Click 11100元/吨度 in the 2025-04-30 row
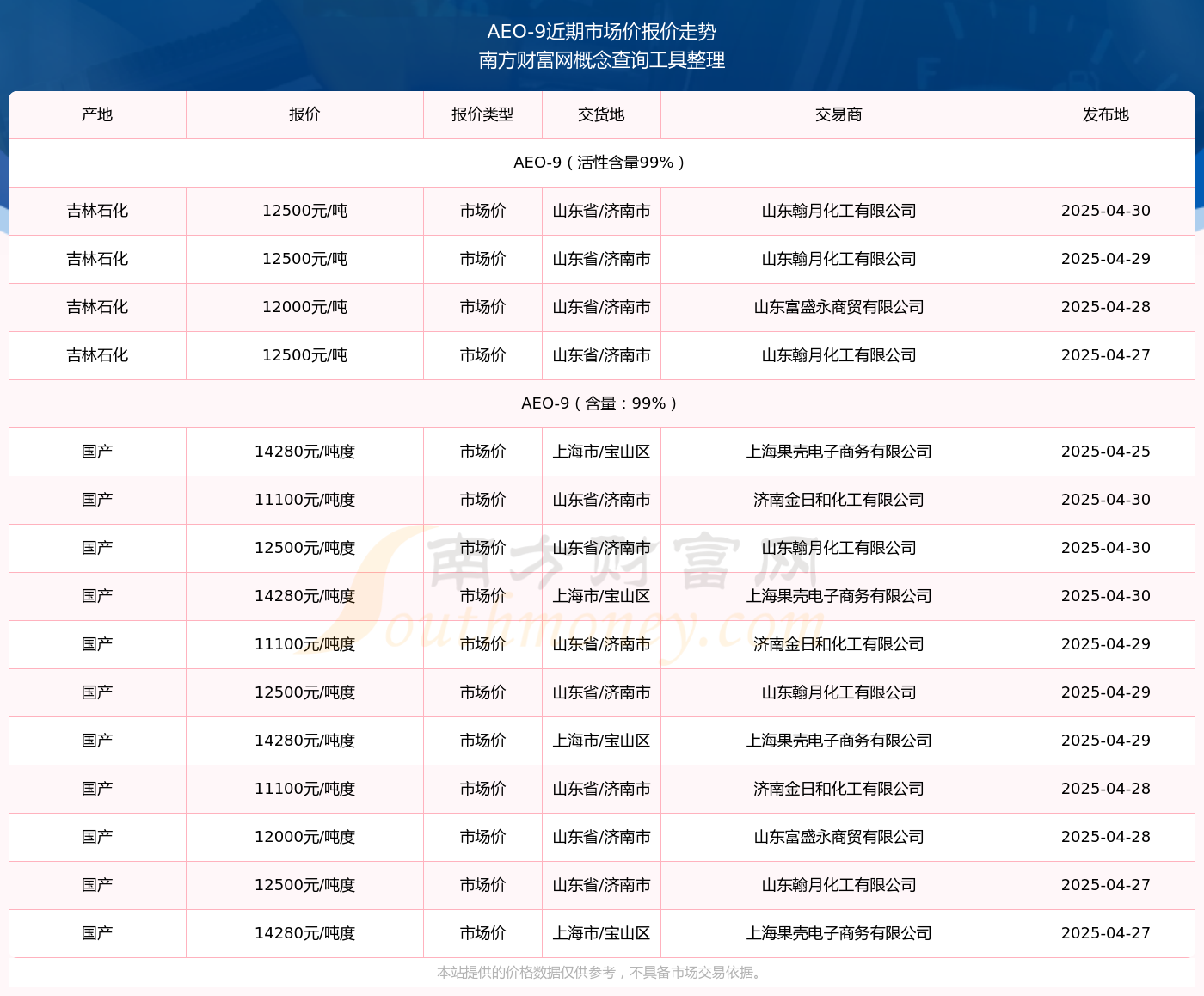 point(304,500)
